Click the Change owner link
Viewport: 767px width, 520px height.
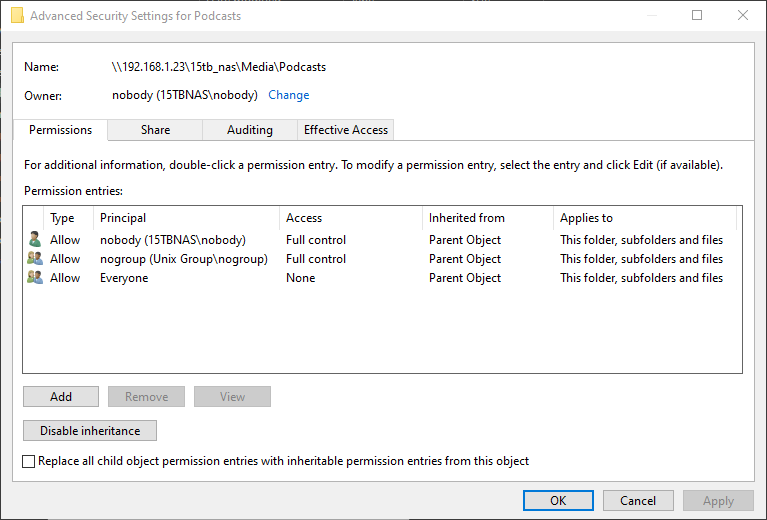point(289,95)
